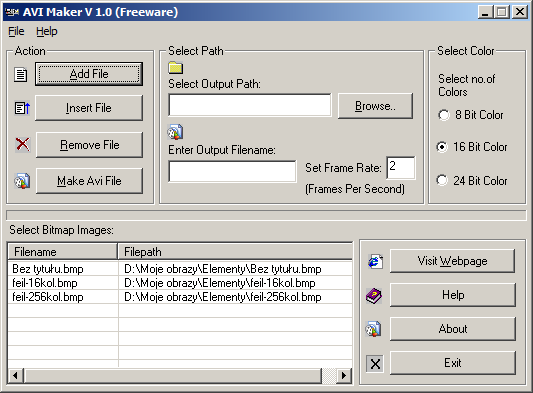
Task: Minimize the AVI Maker window
Action: pyautogui.click(x=485, y=12)
